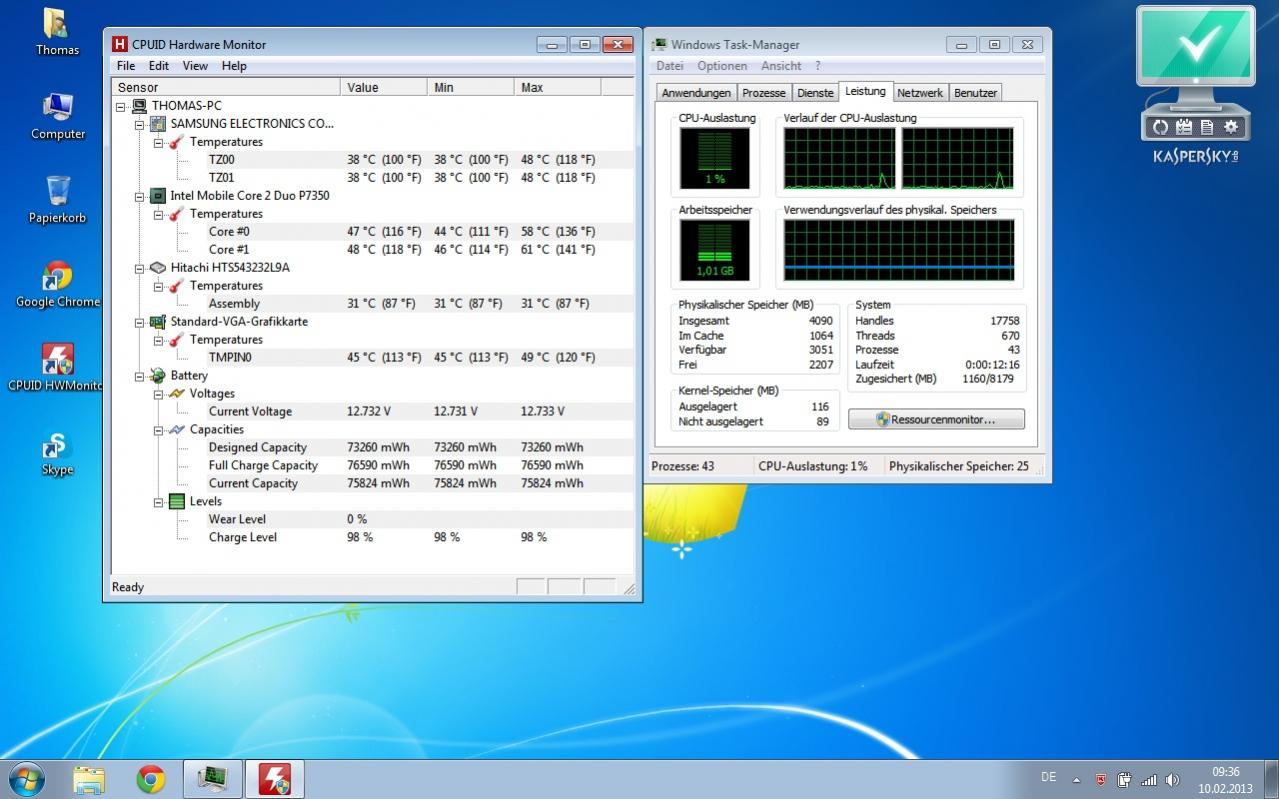Select the Battery node icon in HWMonitor
1279x799 pixels.
tap(157, 376)
